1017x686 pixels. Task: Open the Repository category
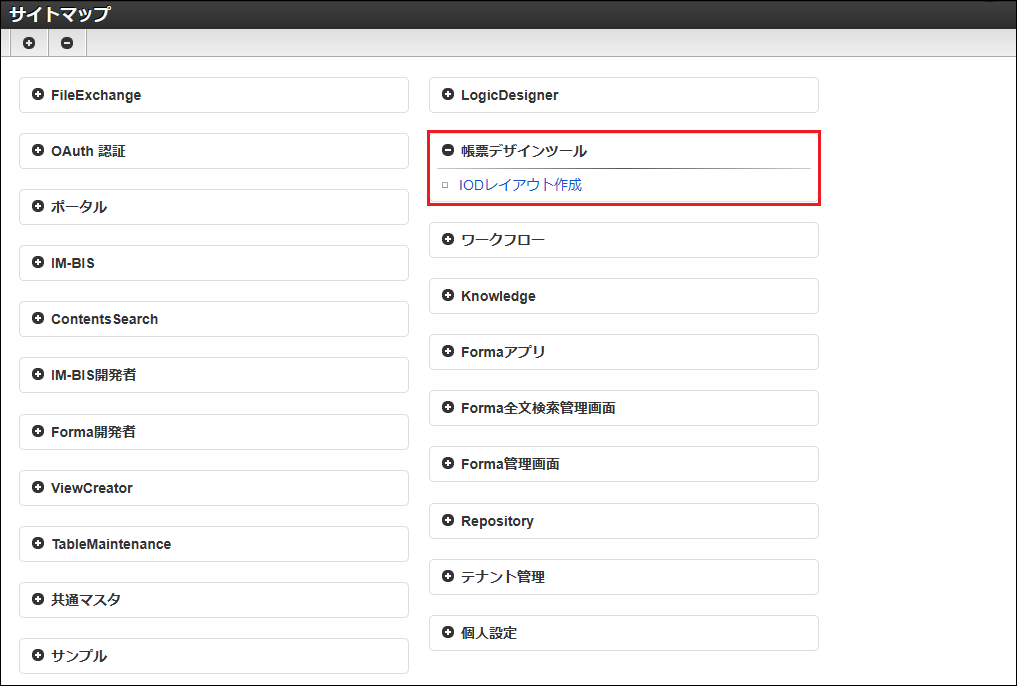coord(448,521)
